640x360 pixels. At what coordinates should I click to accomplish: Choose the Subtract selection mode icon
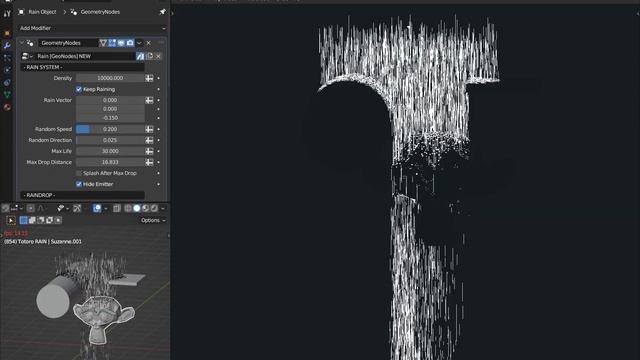click(41, 220)
